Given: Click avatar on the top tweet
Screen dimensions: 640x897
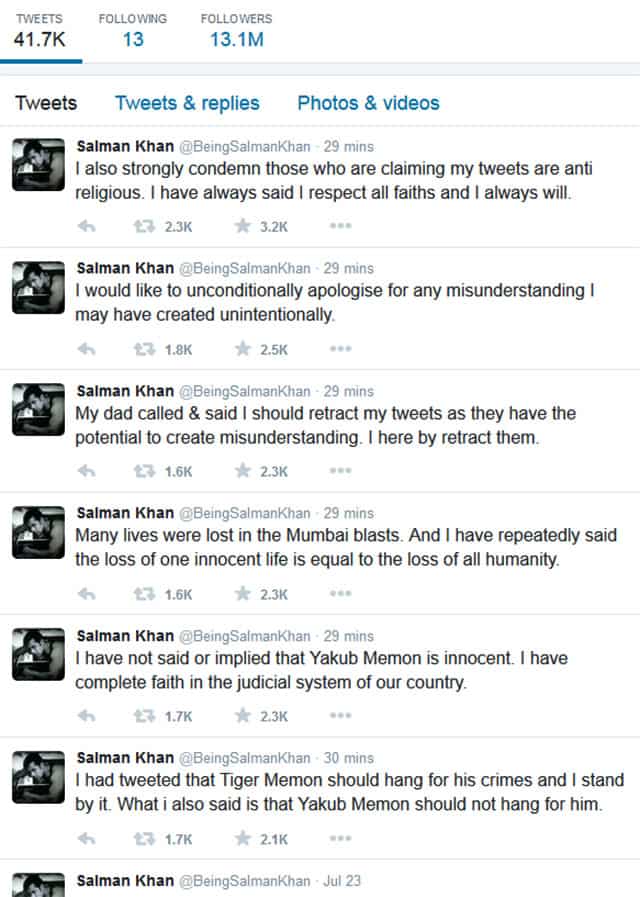Looking at the screenshot, I should click(x=38, y=164).
